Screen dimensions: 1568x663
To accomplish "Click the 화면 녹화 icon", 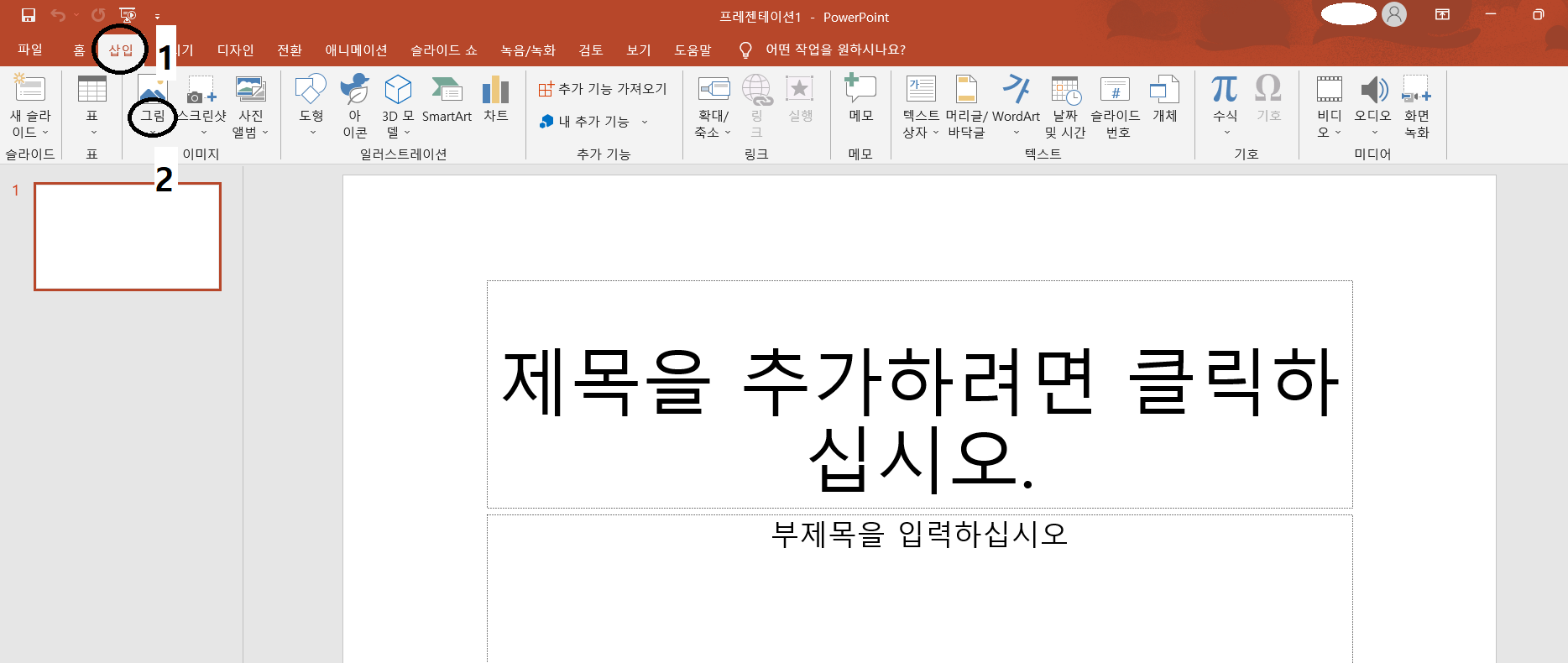I will (x=1417, y=91).
